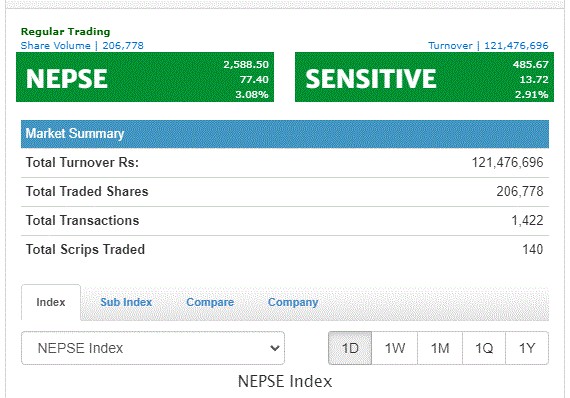Select the 1D time range button
570x398 pixels.
[x=350, y=348]
